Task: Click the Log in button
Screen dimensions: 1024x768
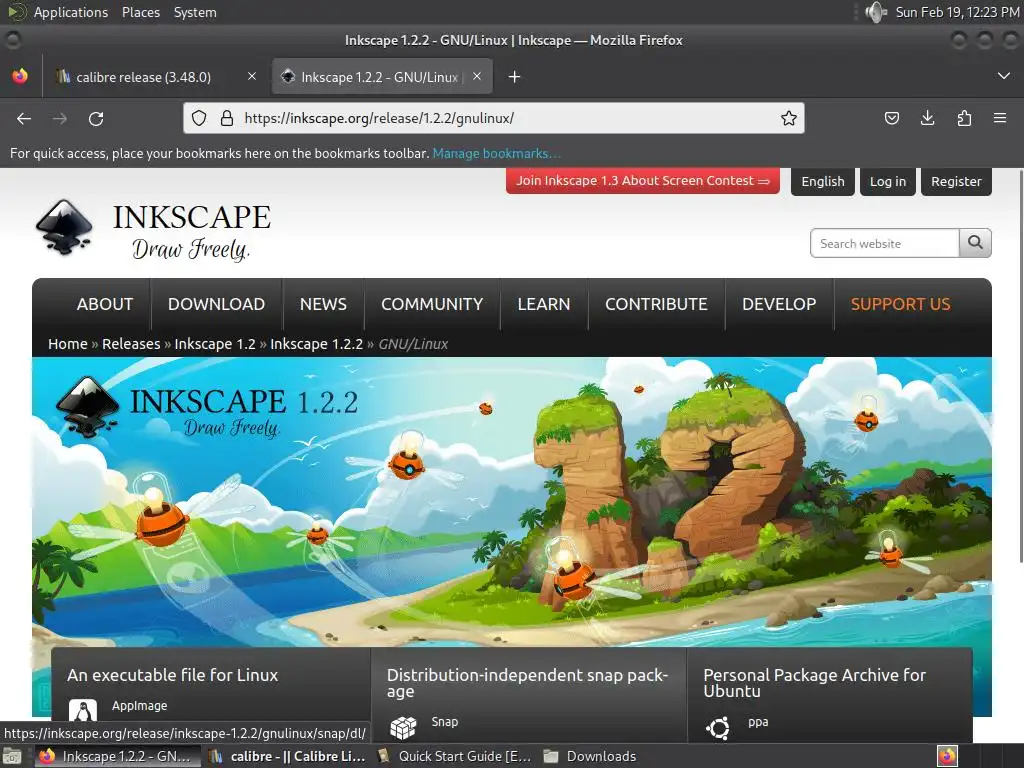Action: pos(888,182)
